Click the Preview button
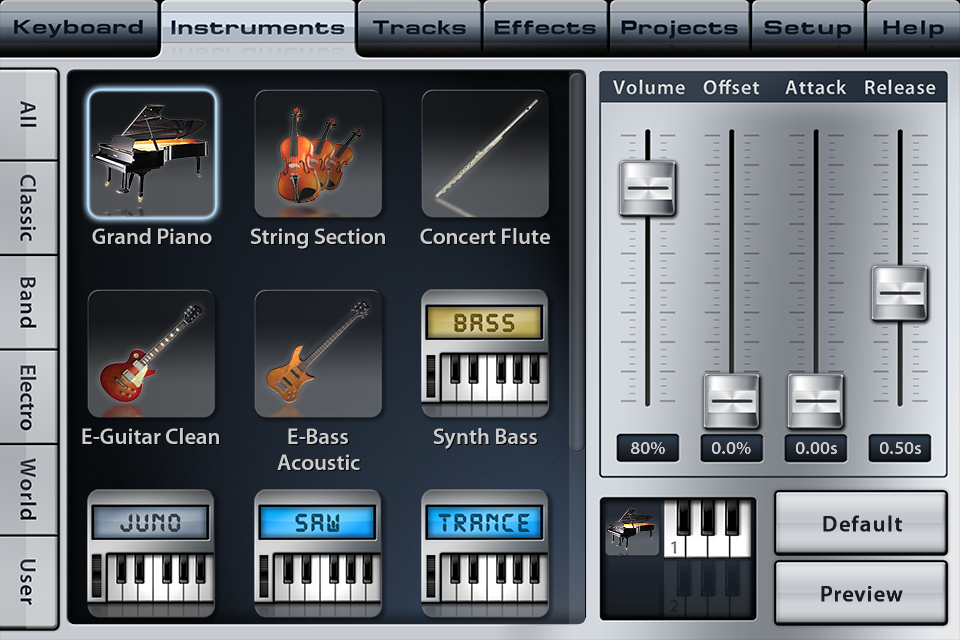Image resolution: width=960 pixels, height=640 pixels. pyautogui.click(x=861, y=593)
